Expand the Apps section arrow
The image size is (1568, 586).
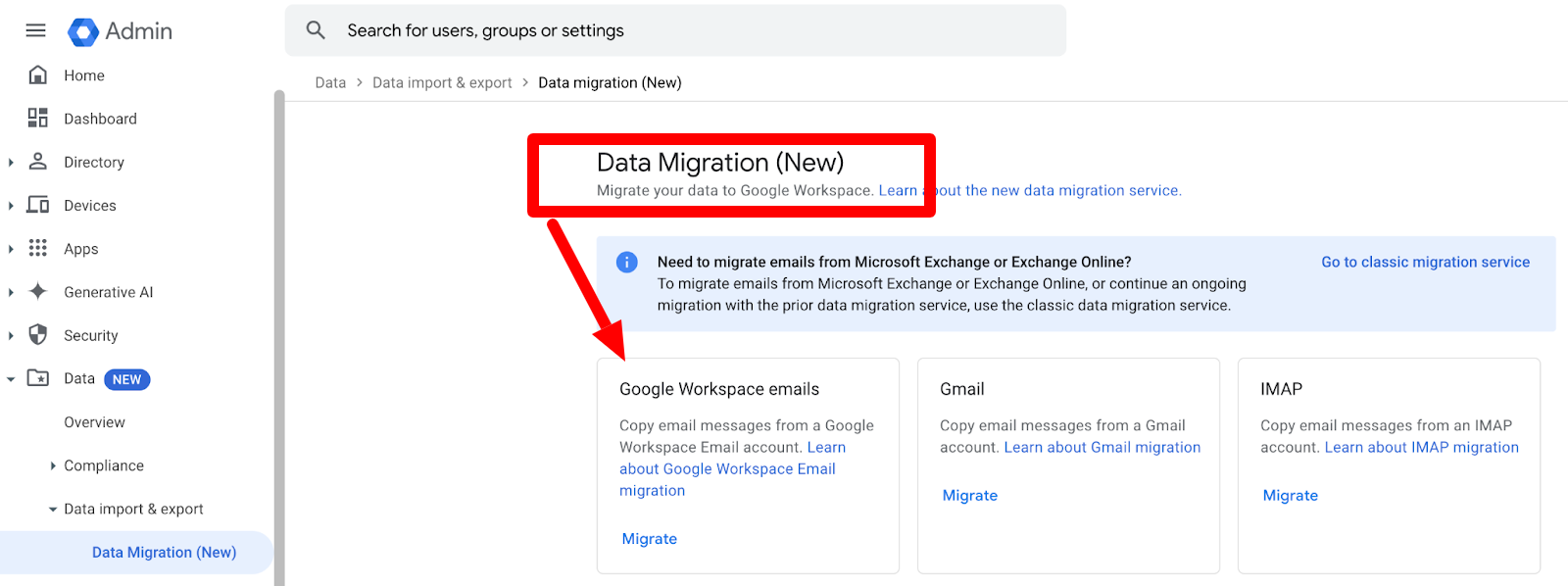point(11,249)
